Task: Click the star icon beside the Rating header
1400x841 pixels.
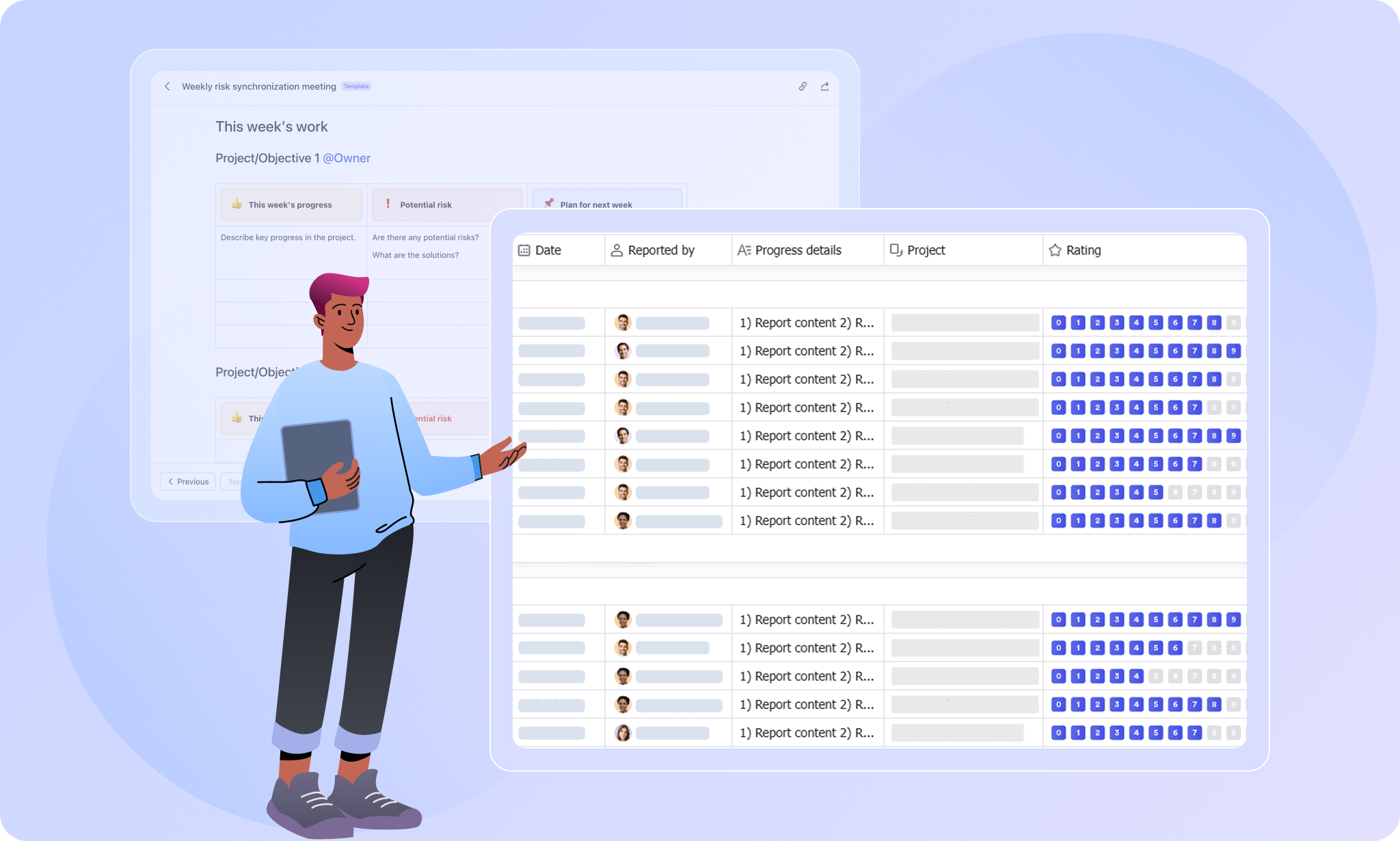Action: [1055, 250]
